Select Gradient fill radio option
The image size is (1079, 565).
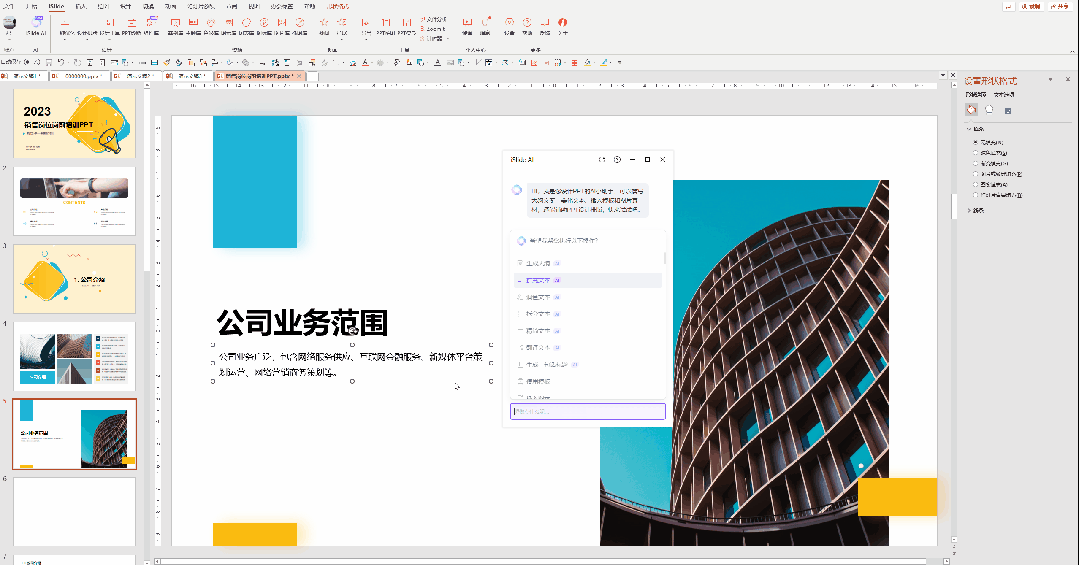point(991,164)
